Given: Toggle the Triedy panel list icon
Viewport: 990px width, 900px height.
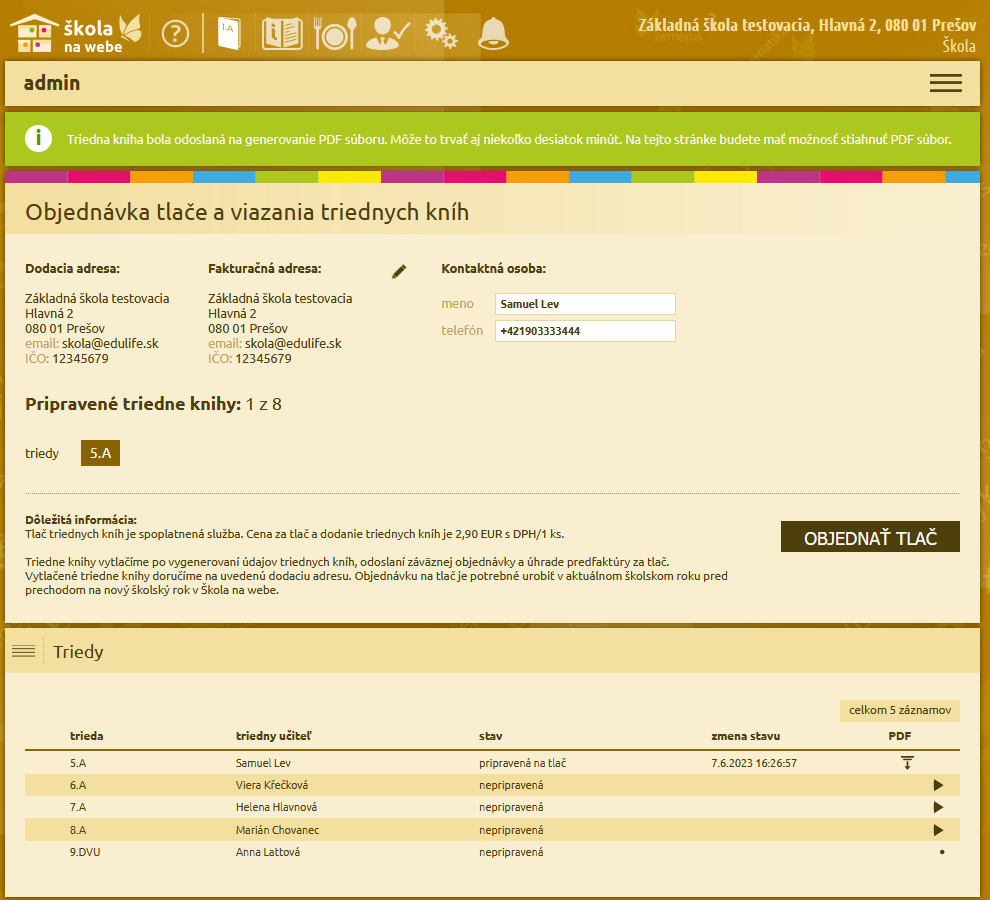Looking at the screenshot, I should tap(23, 651).
